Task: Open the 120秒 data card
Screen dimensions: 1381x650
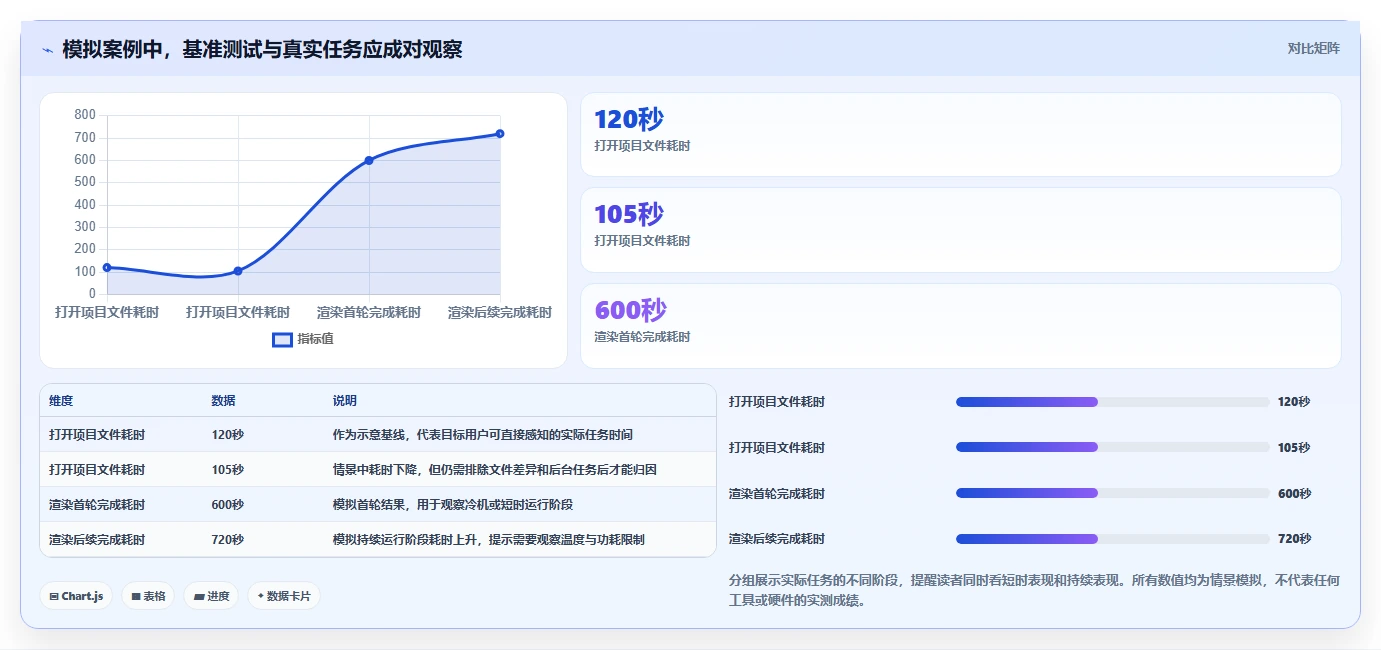Action: tap(960, 134)
